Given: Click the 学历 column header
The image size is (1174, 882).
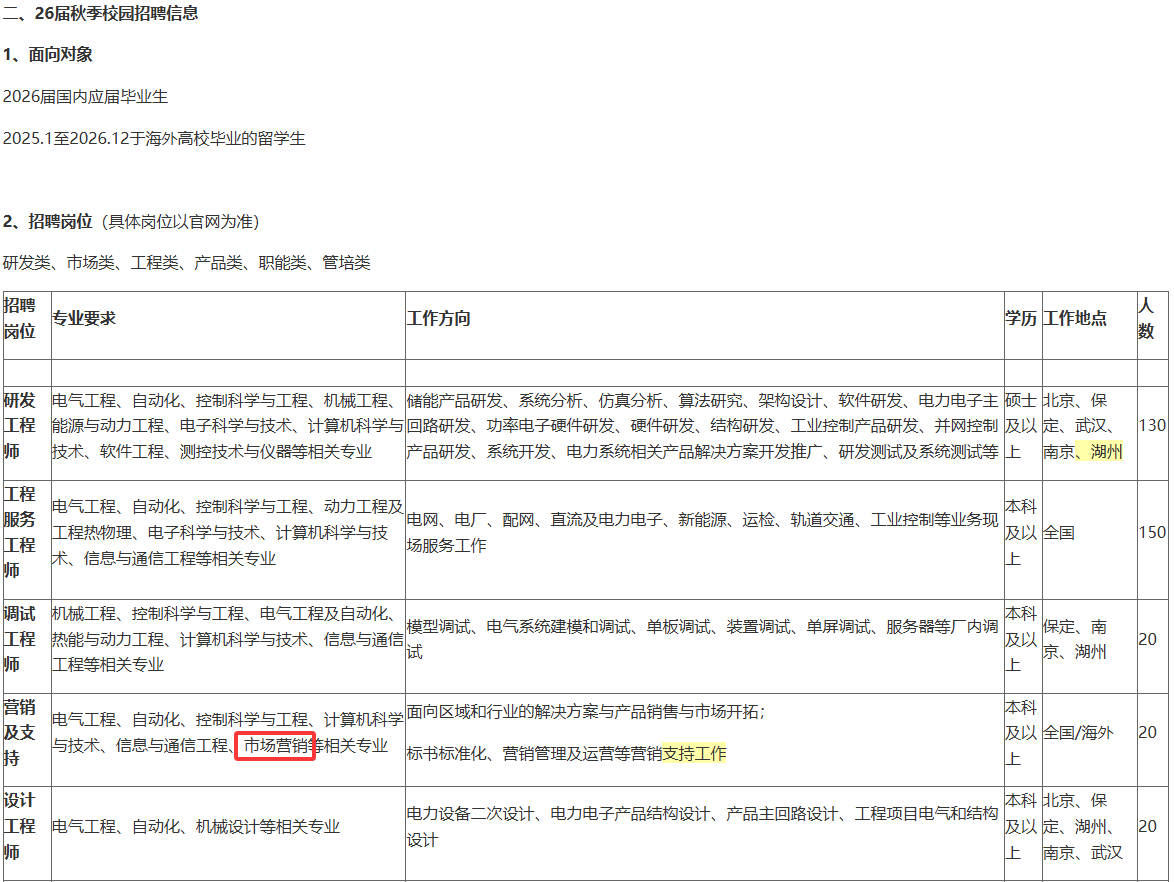Looking at the screenshot, I should [1021, 318].
